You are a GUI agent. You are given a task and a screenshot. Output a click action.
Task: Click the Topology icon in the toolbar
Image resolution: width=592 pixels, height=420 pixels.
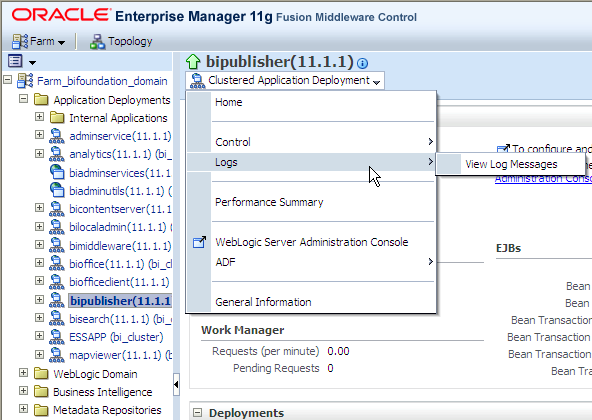[x=97, y=42]
